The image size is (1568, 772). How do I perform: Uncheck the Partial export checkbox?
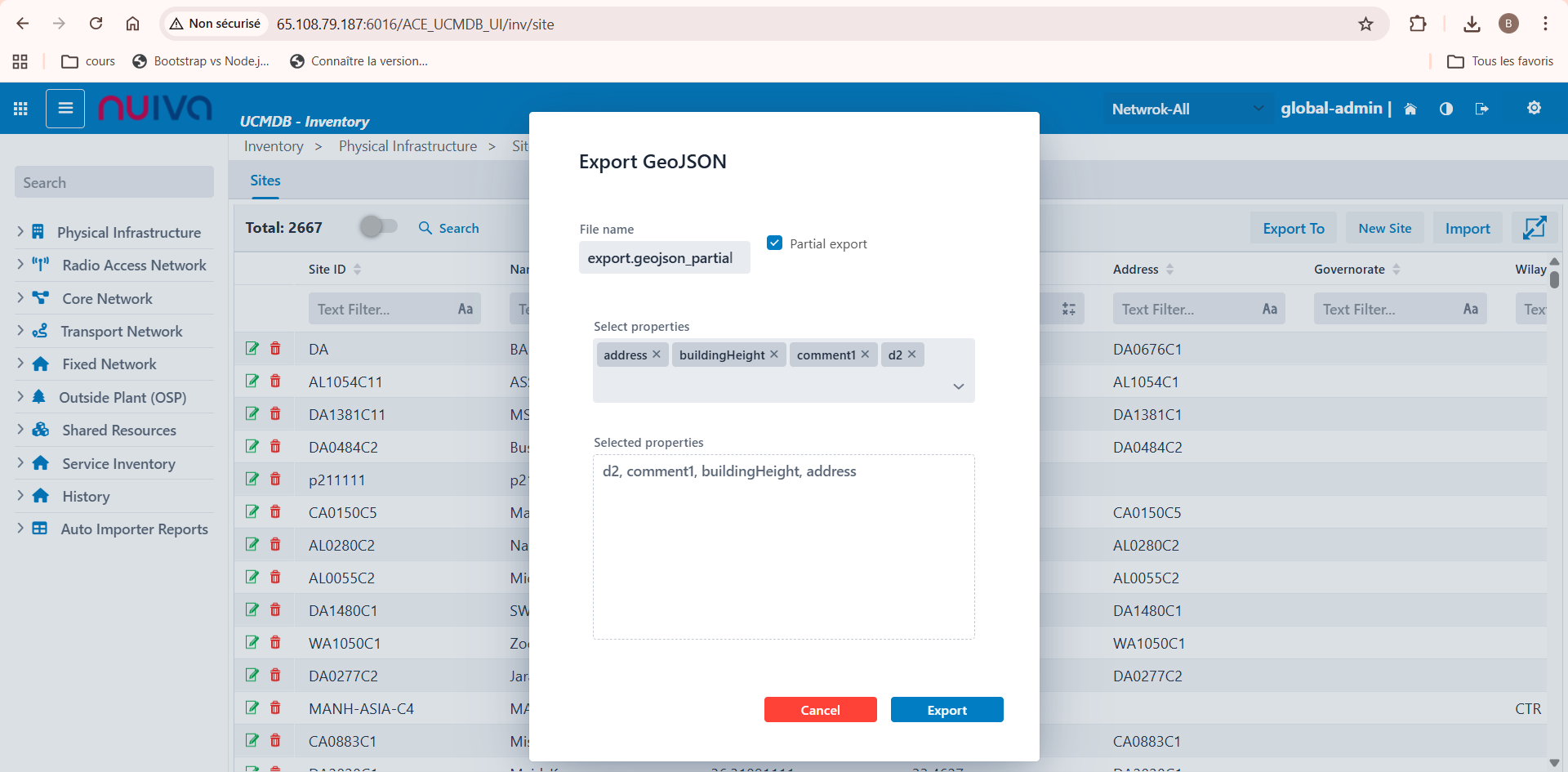(775, 243)
